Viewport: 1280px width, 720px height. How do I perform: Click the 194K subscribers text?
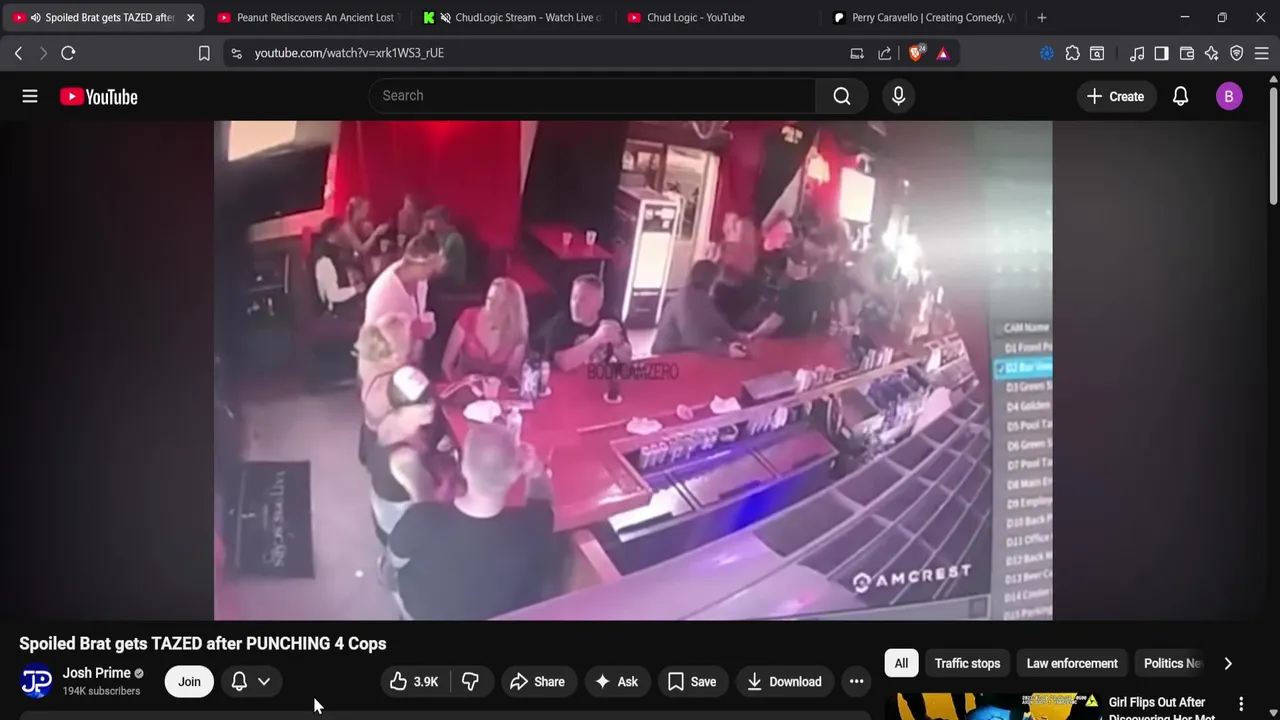click(101, 691)
